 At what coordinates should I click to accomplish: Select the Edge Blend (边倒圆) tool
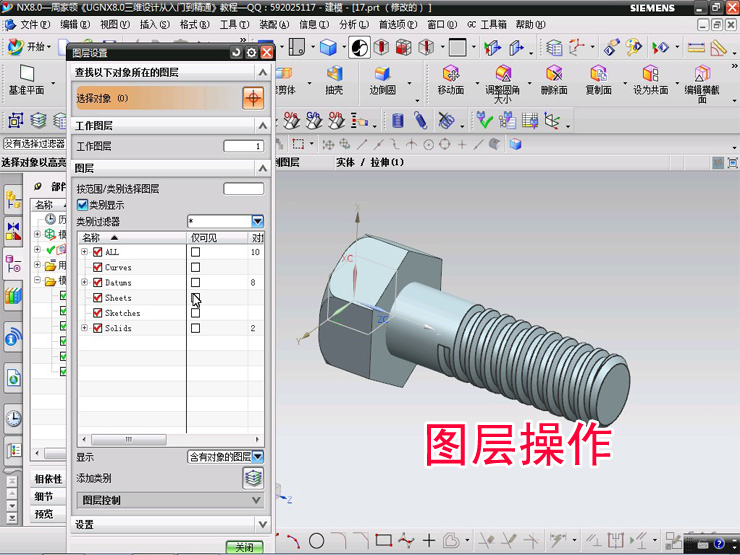click(x=382, y=75)
